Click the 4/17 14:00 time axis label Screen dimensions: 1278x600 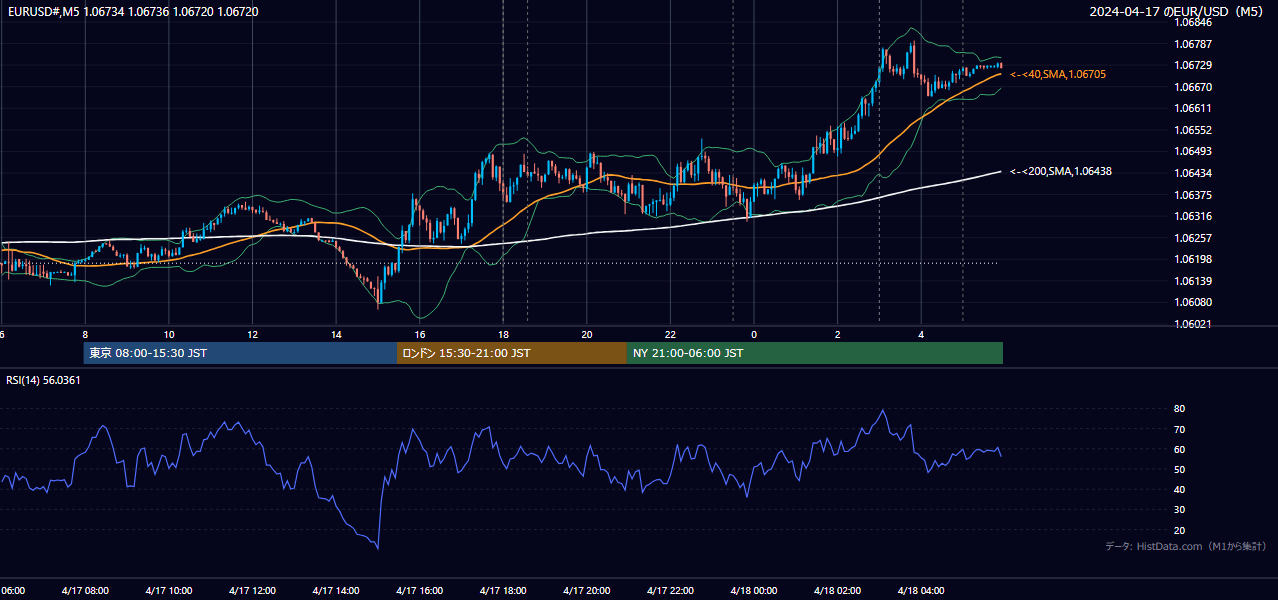coord(336,591)
